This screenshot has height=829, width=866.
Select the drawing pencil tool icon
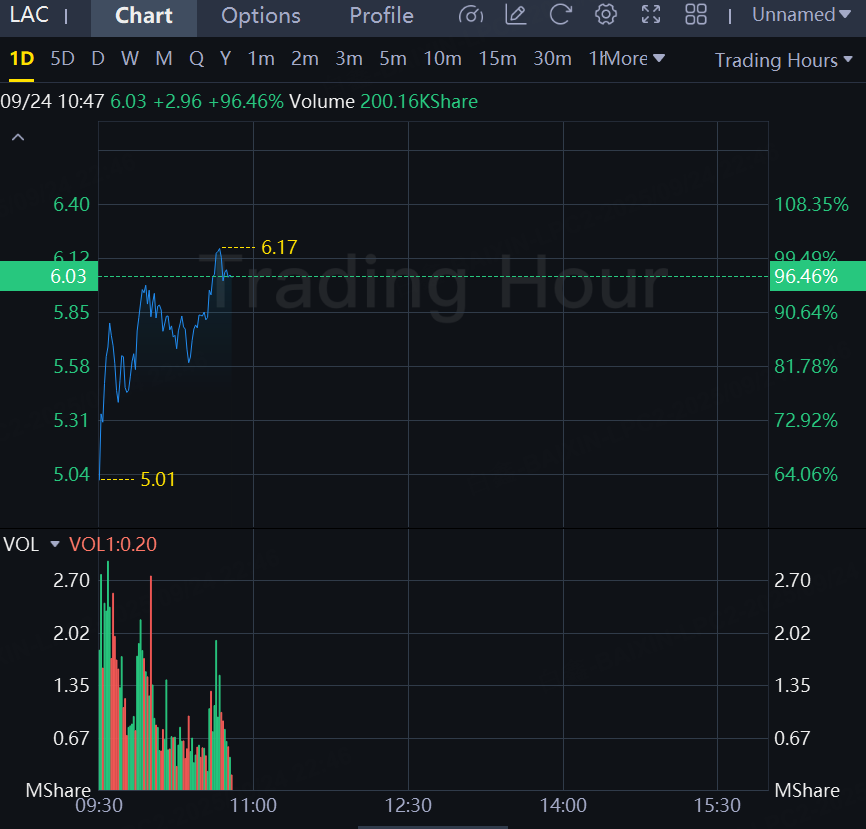(x=515, y=15)
